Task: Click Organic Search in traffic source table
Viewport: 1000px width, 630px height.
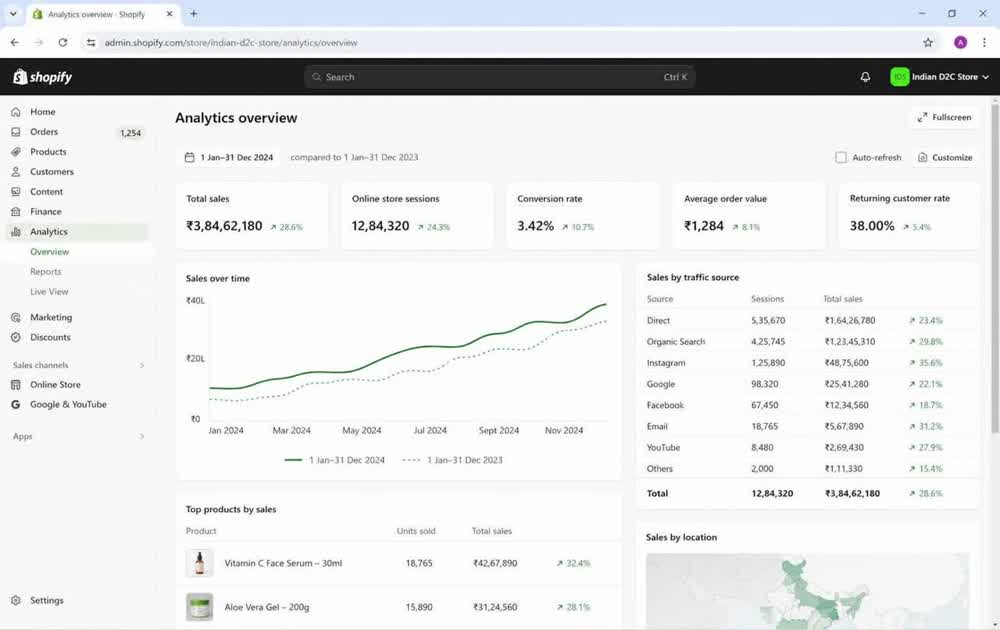Action: click(x=675, y=342)
